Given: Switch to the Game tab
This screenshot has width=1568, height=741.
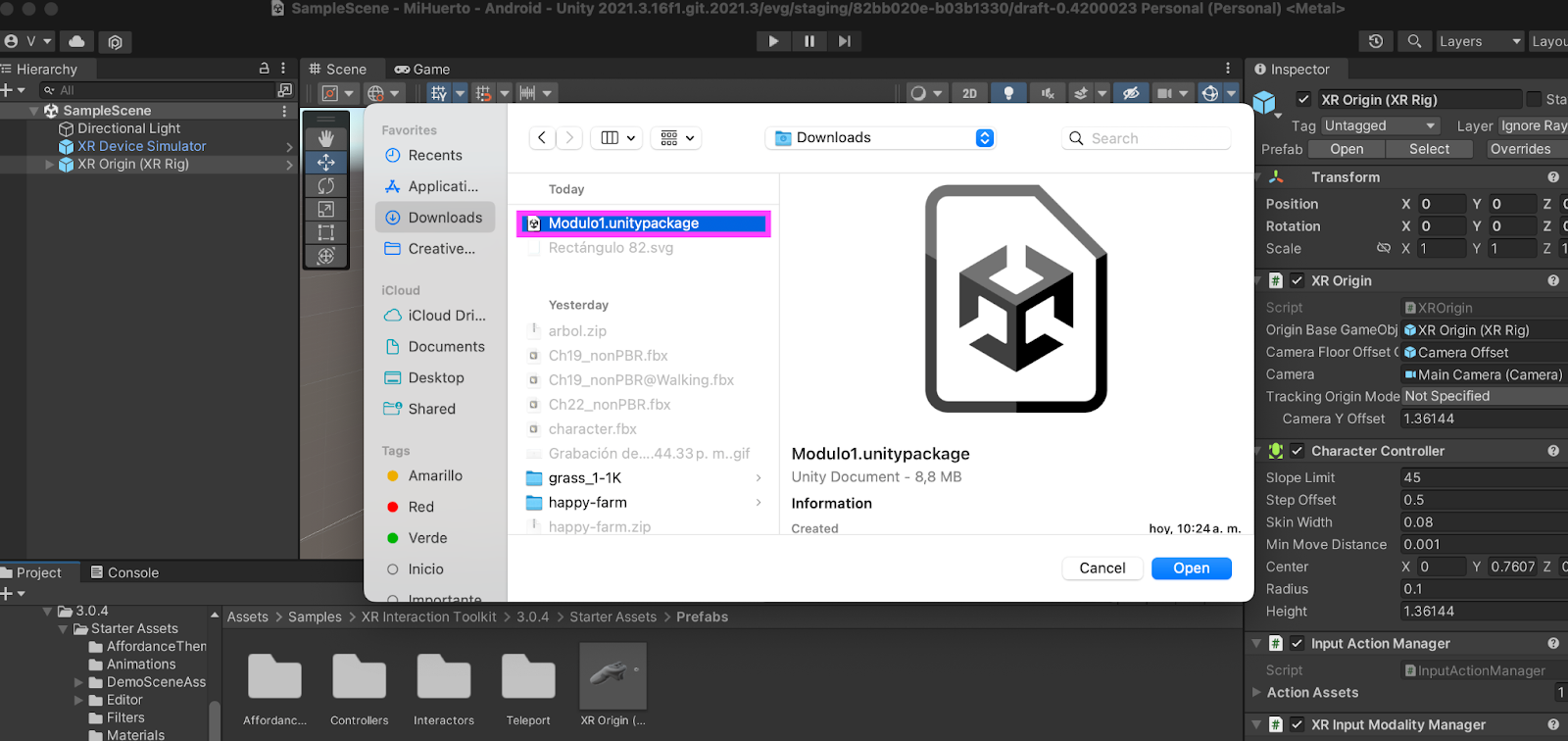Looking at the screenshot, I should tap(422, 69).
